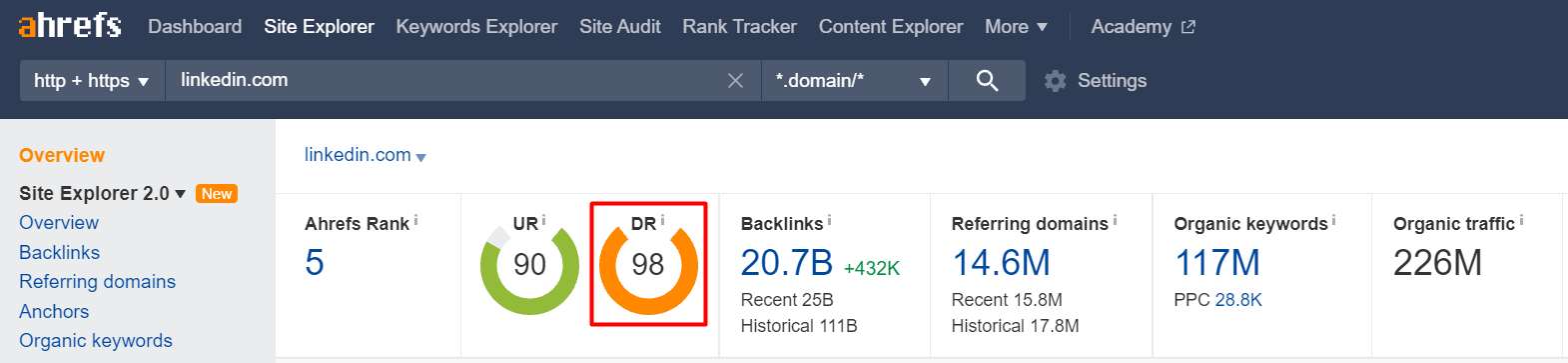Show Organic keywords info tooltip icon
Viewport: 1568px width, 363px height.
[1333, 220]
